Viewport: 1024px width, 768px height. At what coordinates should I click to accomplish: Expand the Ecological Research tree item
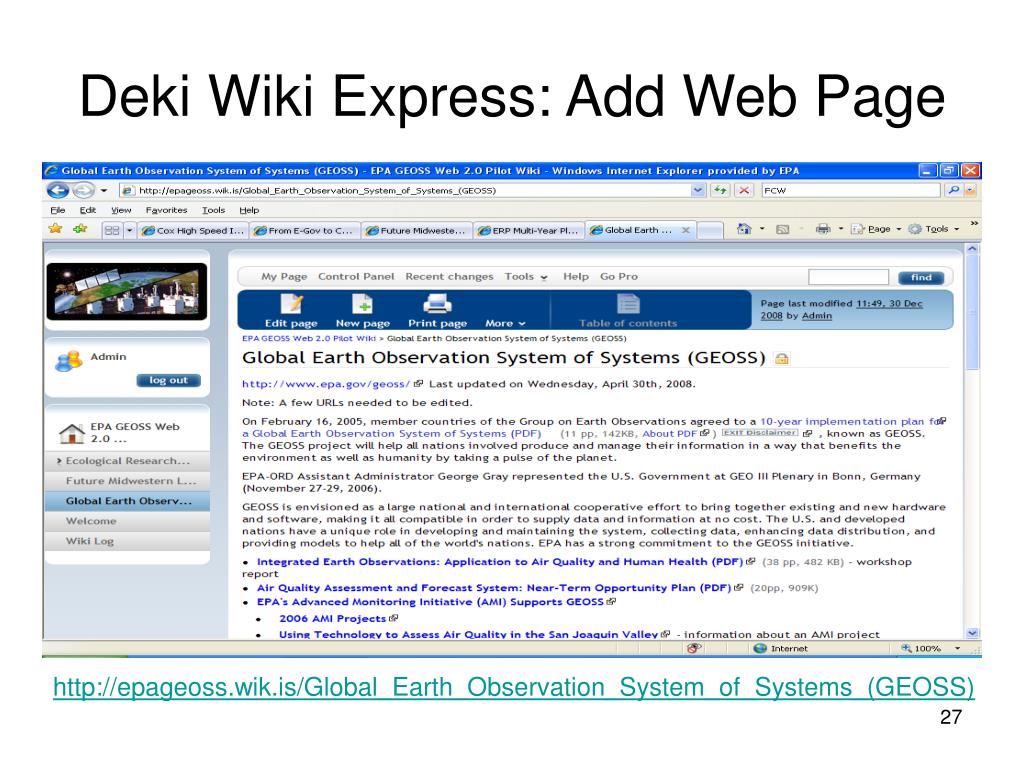[59, 461]
